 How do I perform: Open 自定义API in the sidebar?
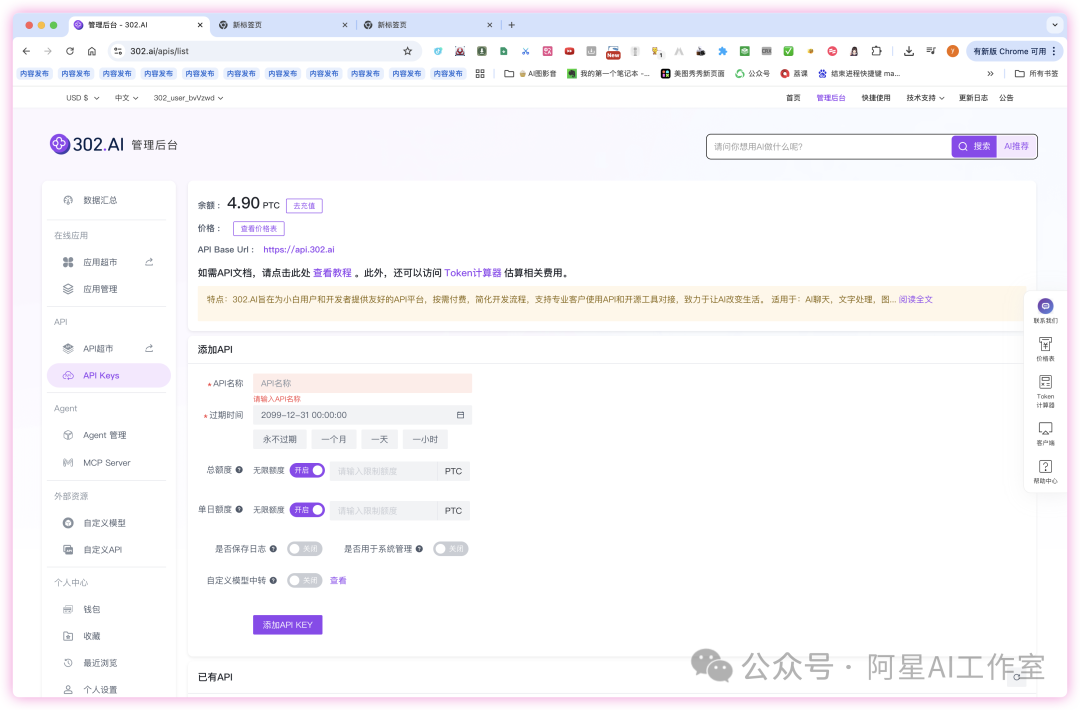pos(103,550)
